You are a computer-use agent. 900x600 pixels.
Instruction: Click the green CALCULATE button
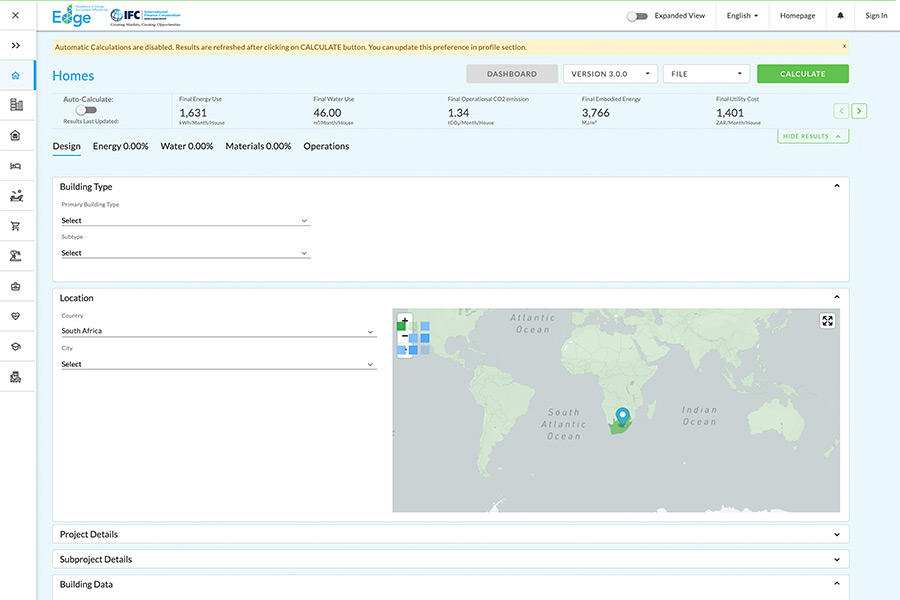[802, 74]
